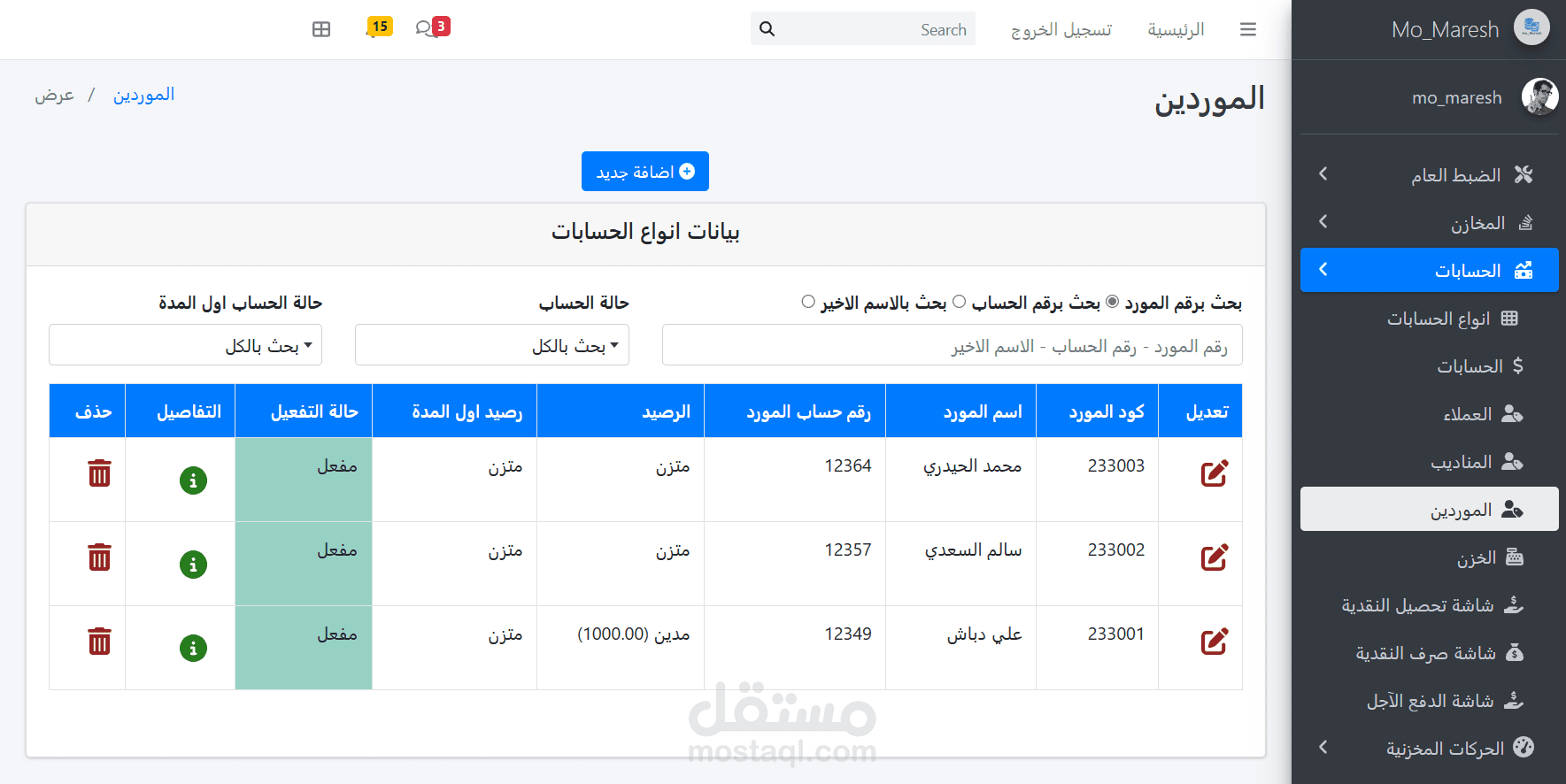Select الموردين in the sidebar
This screenshot has width=1566, height=784.
pos(1430,509)
